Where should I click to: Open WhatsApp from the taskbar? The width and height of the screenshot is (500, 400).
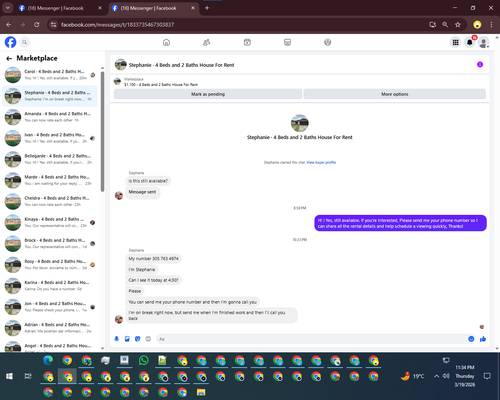tap(143, 360)
